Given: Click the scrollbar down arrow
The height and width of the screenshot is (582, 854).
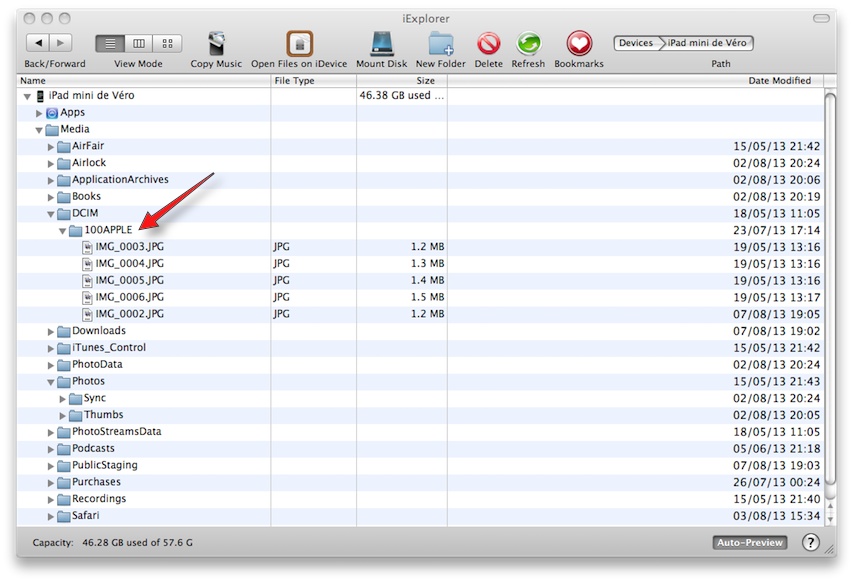Looking at the screenshot, I should click(830, 520).
